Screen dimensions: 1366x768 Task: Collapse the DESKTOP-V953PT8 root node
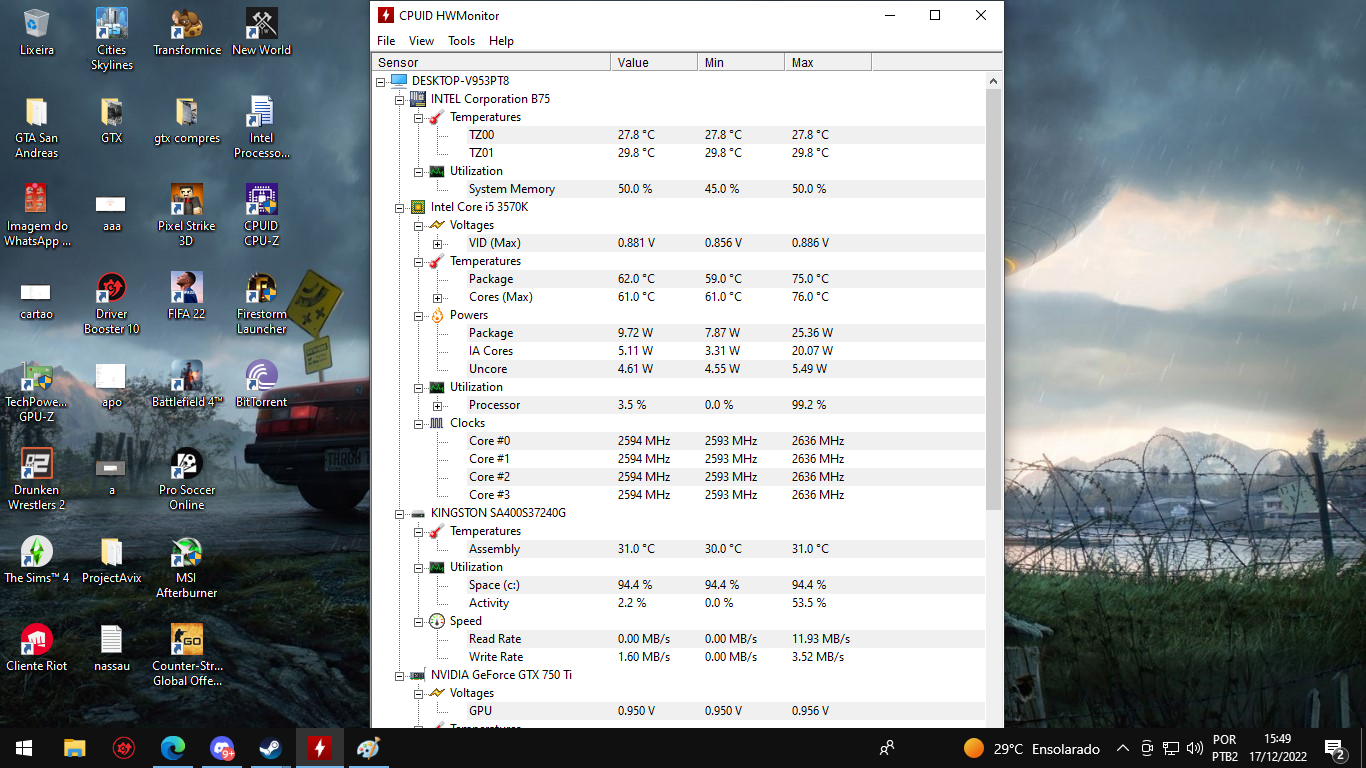381,81
